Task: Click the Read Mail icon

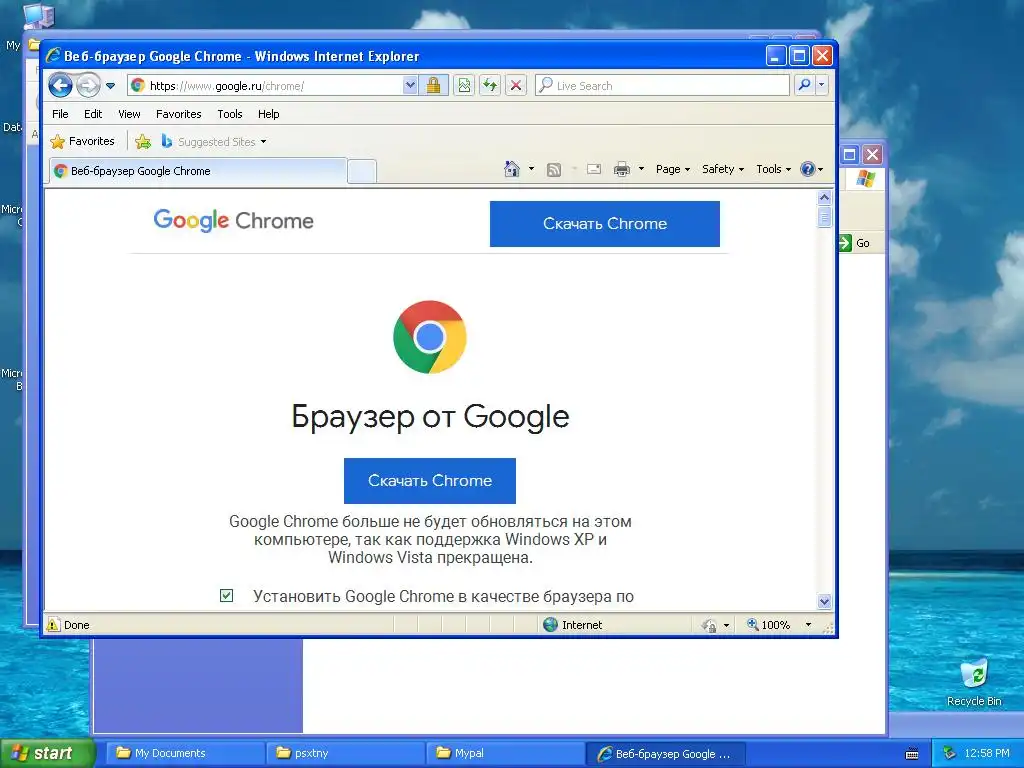Action: pos(594,169)
